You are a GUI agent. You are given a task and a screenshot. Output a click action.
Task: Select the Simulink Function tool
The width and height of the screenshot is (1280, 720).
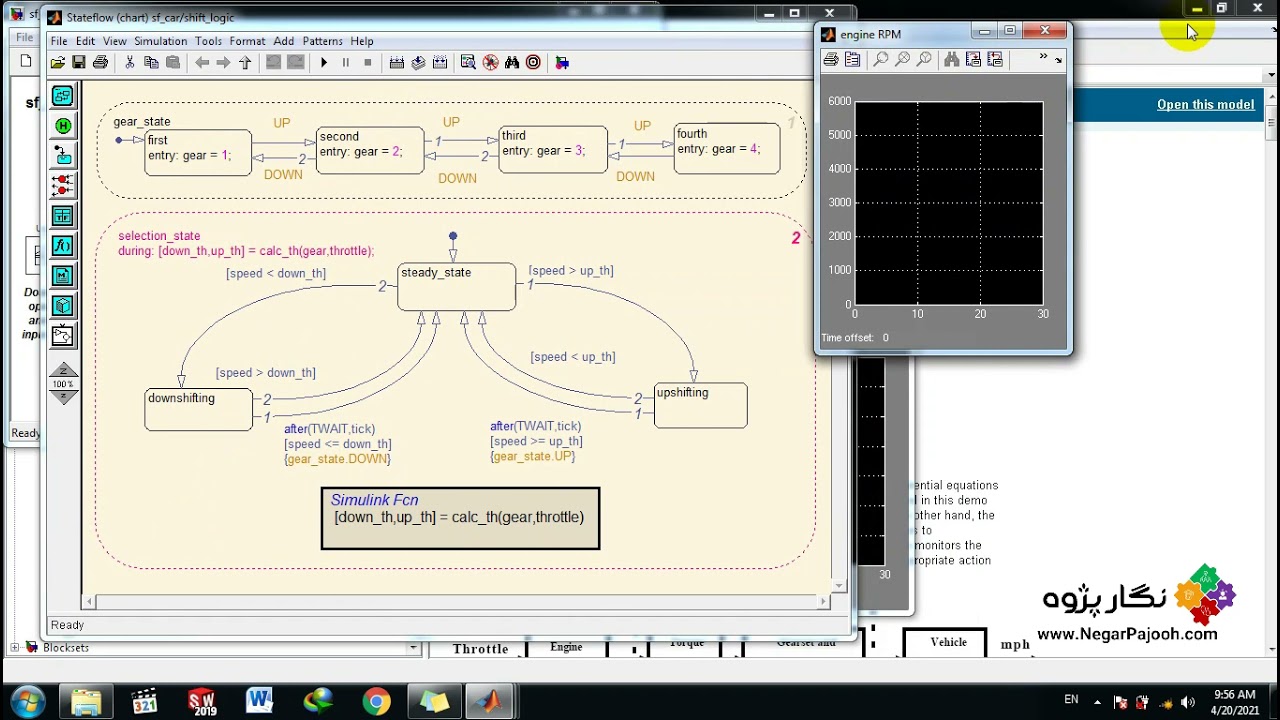(62, 336)
